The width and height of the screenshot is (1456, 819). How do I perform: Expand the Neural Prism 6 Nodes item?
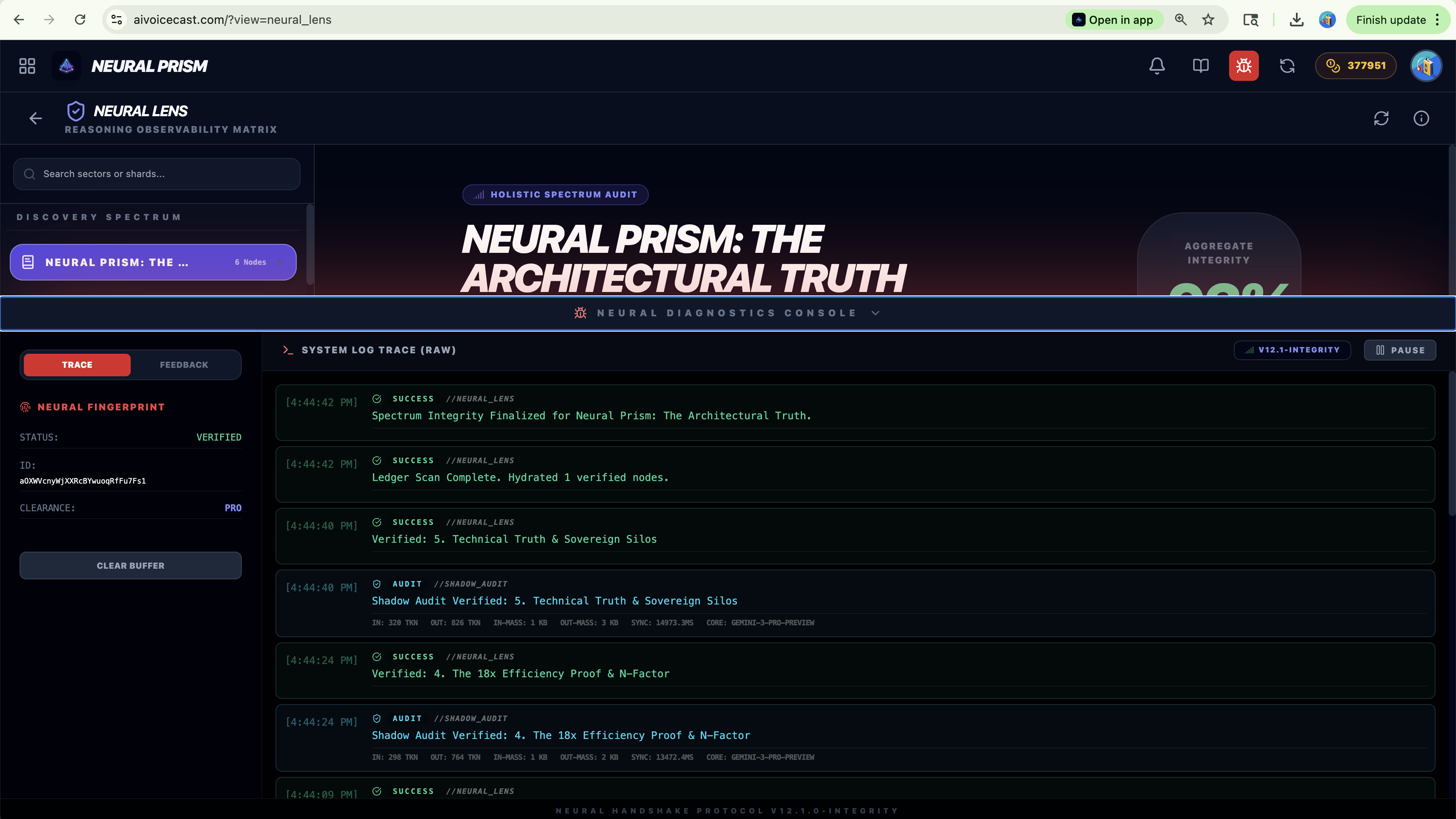(152, 262)
